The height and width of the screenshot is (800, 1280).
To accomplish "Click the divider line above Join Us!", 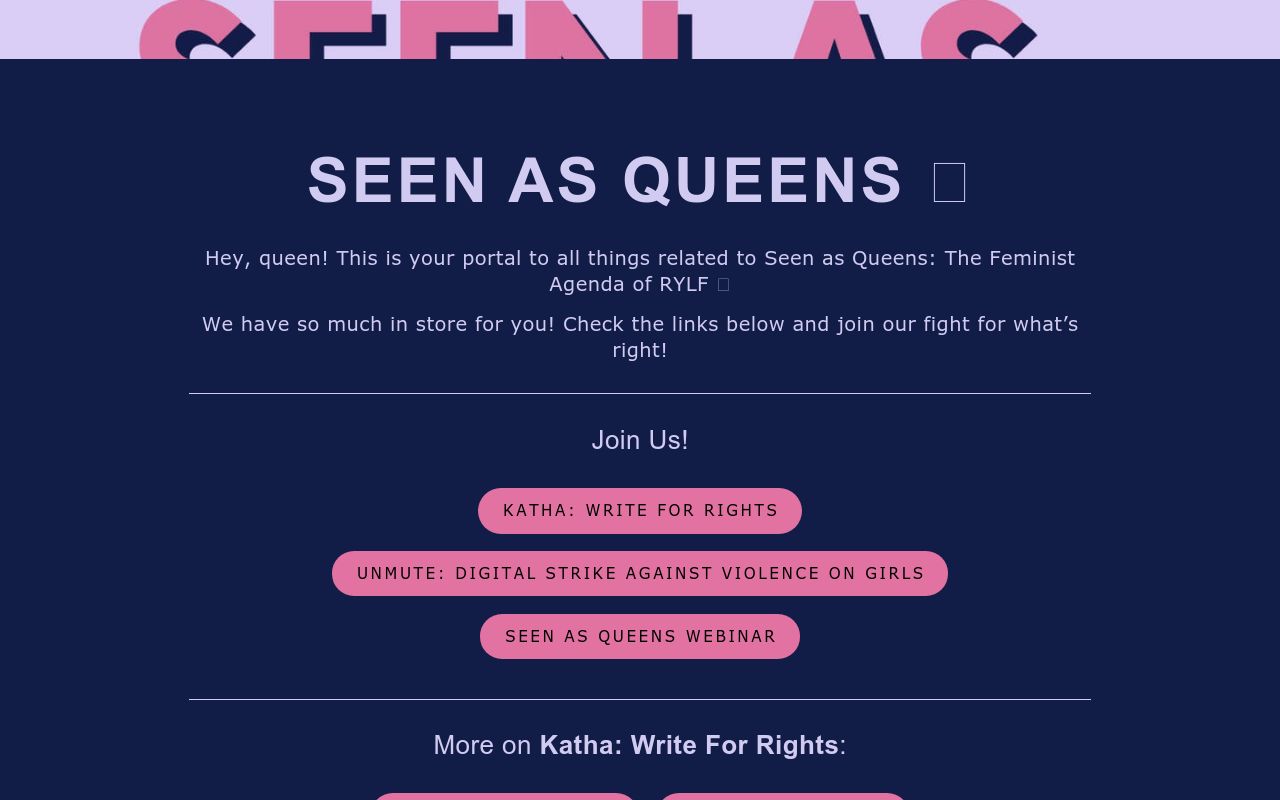I will [x=640, y=394].
